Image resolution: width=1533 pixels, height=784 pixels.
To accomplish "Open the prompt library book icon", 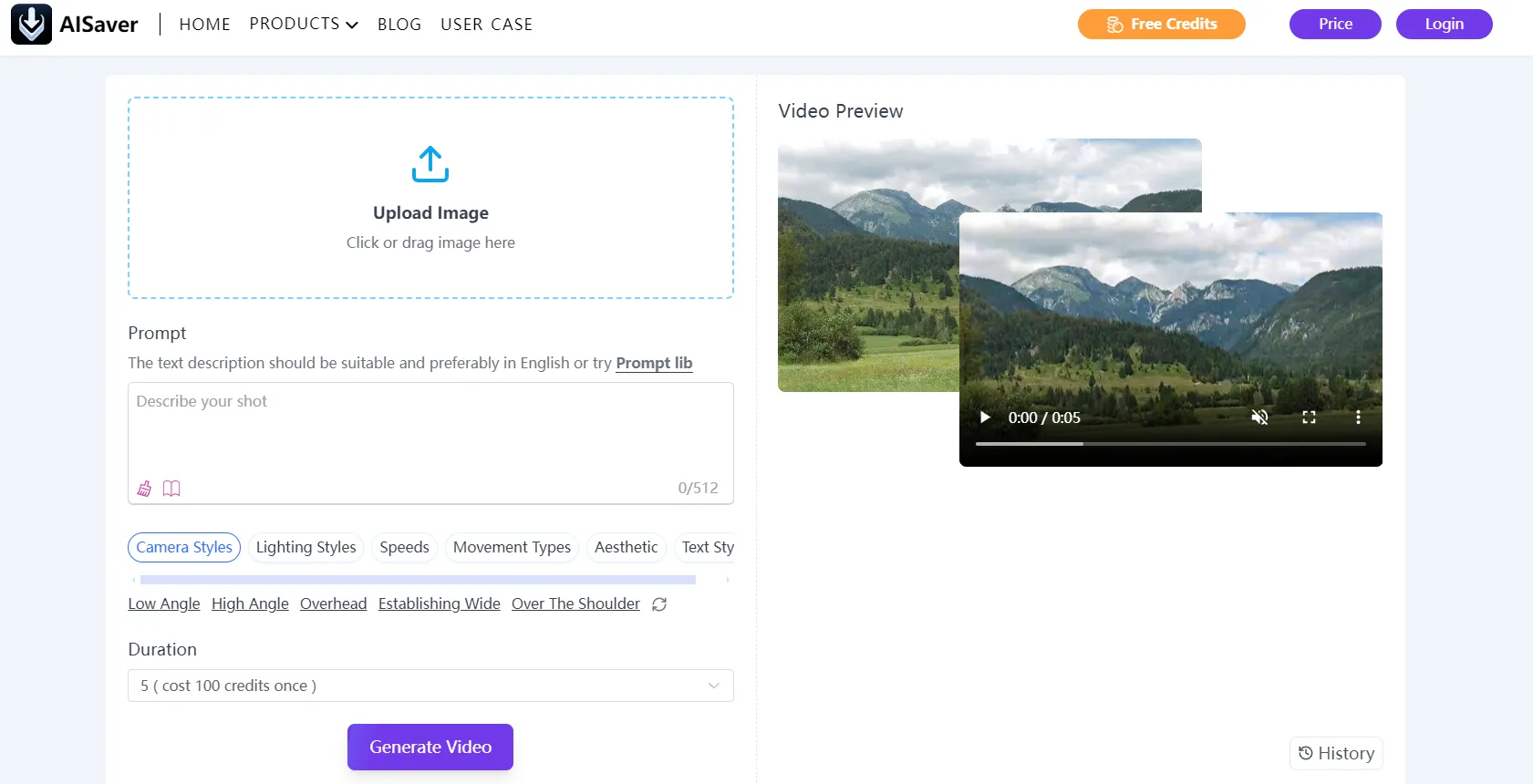I will tap(171, 489).
